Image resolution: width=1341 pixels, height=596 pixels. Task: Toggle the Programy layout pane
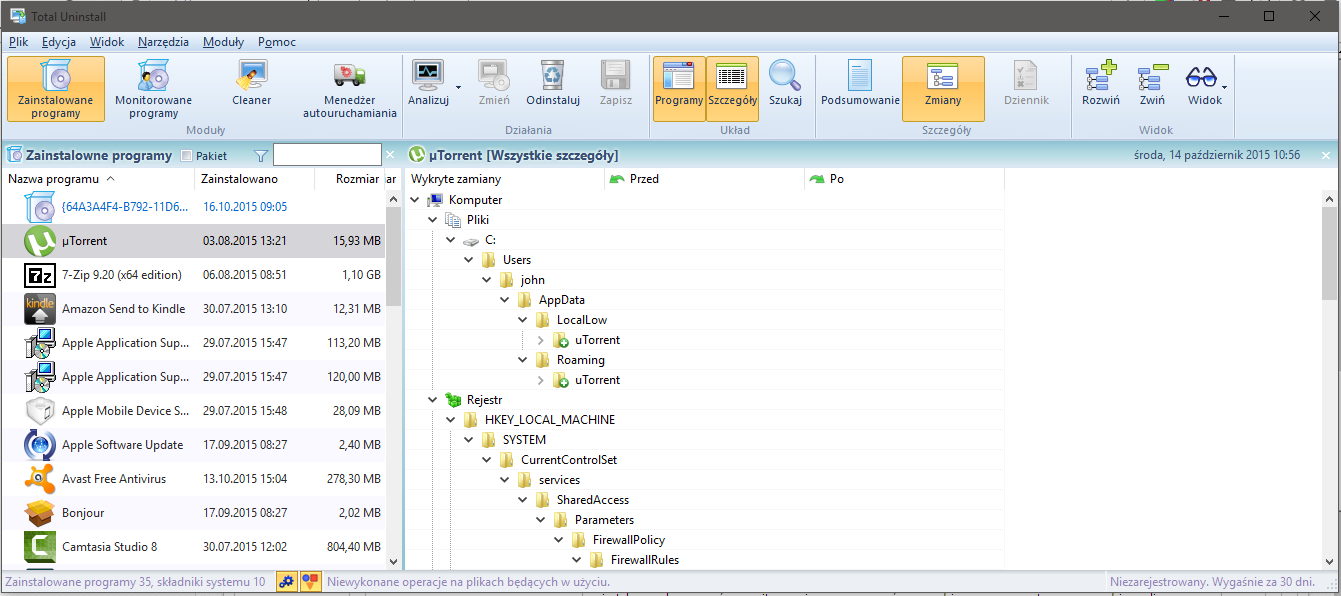[679, 89]
